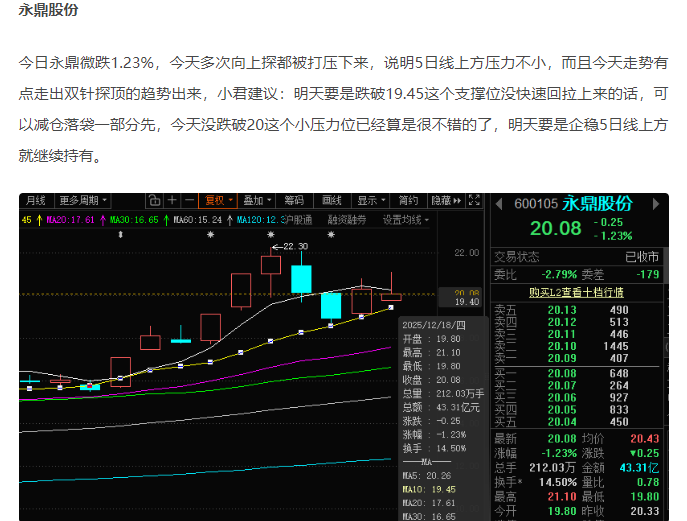
Task: Click the 换手 value 14.50% in quote panel
Action: [557, 482]
